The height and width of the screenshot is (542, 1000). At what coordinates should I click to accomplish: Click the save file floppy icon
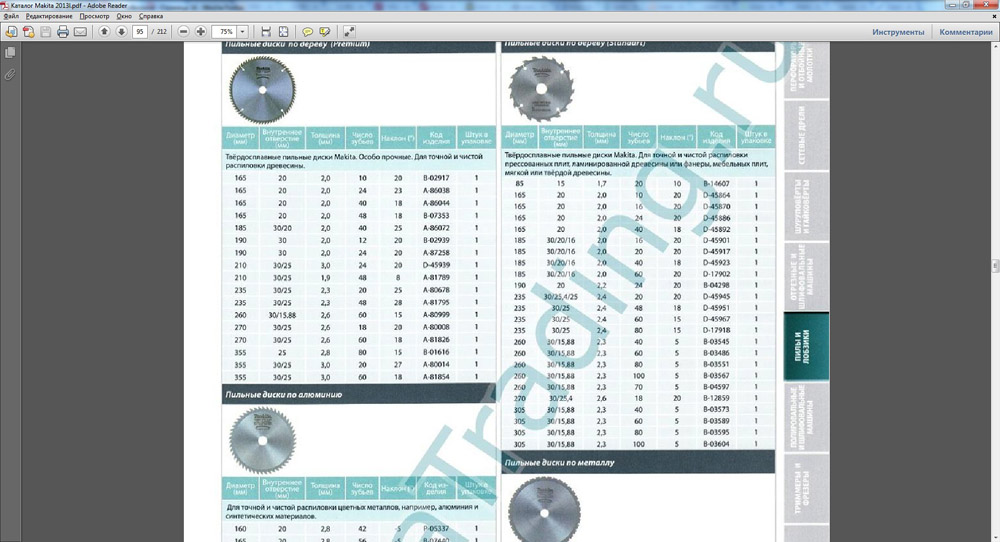45,31
